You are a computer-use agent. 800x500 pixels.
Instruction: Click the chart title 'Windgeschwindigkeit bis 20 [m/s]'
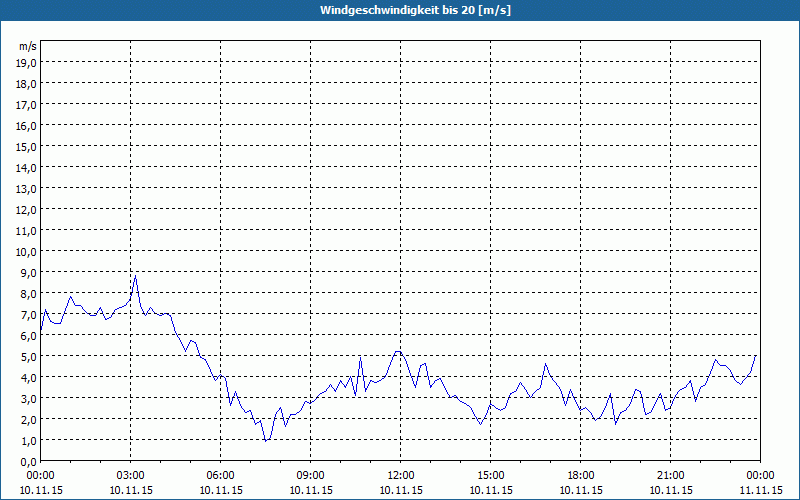click(415, 10)
